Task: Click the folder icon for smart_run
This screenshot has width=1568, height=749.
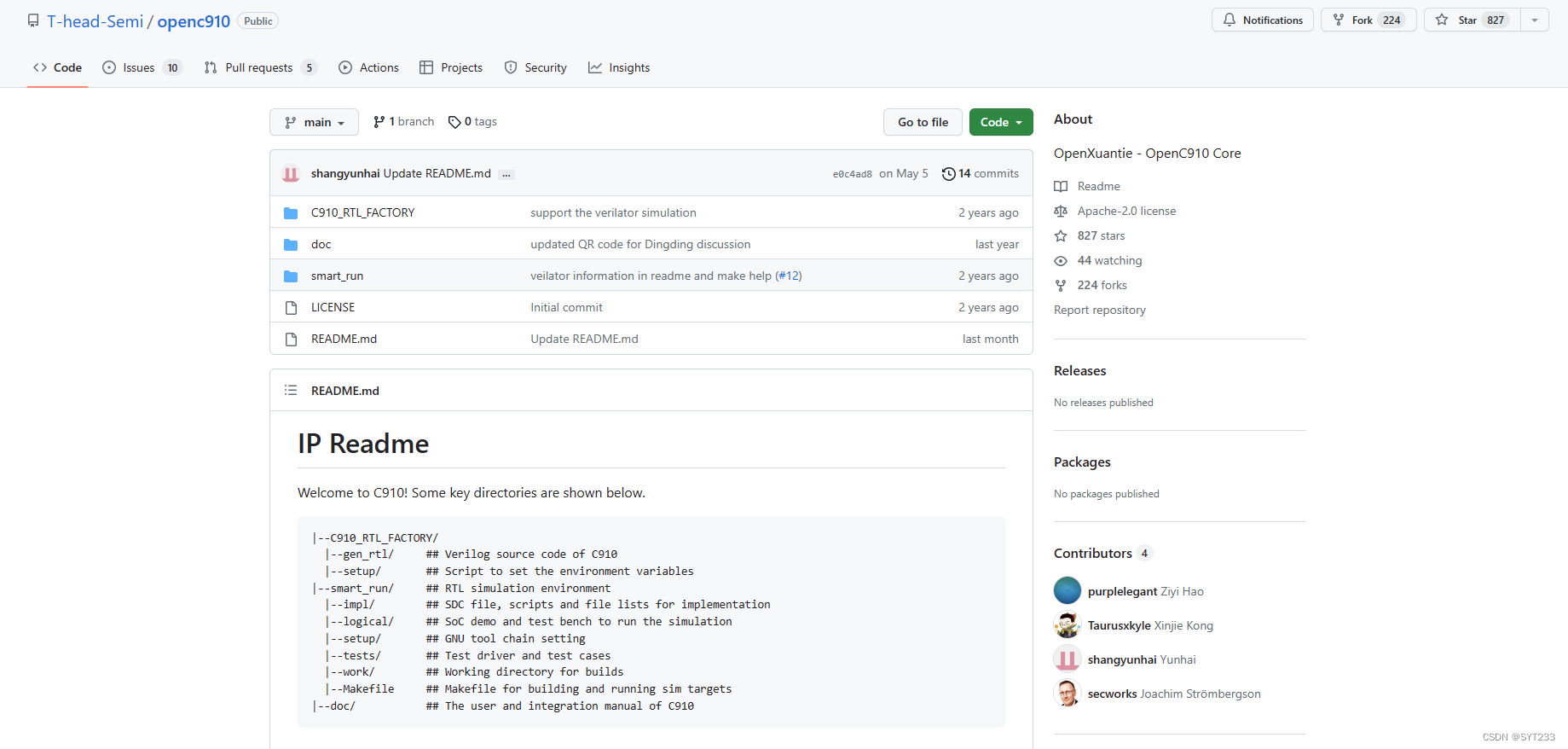Action: click(x=291, y=276)
